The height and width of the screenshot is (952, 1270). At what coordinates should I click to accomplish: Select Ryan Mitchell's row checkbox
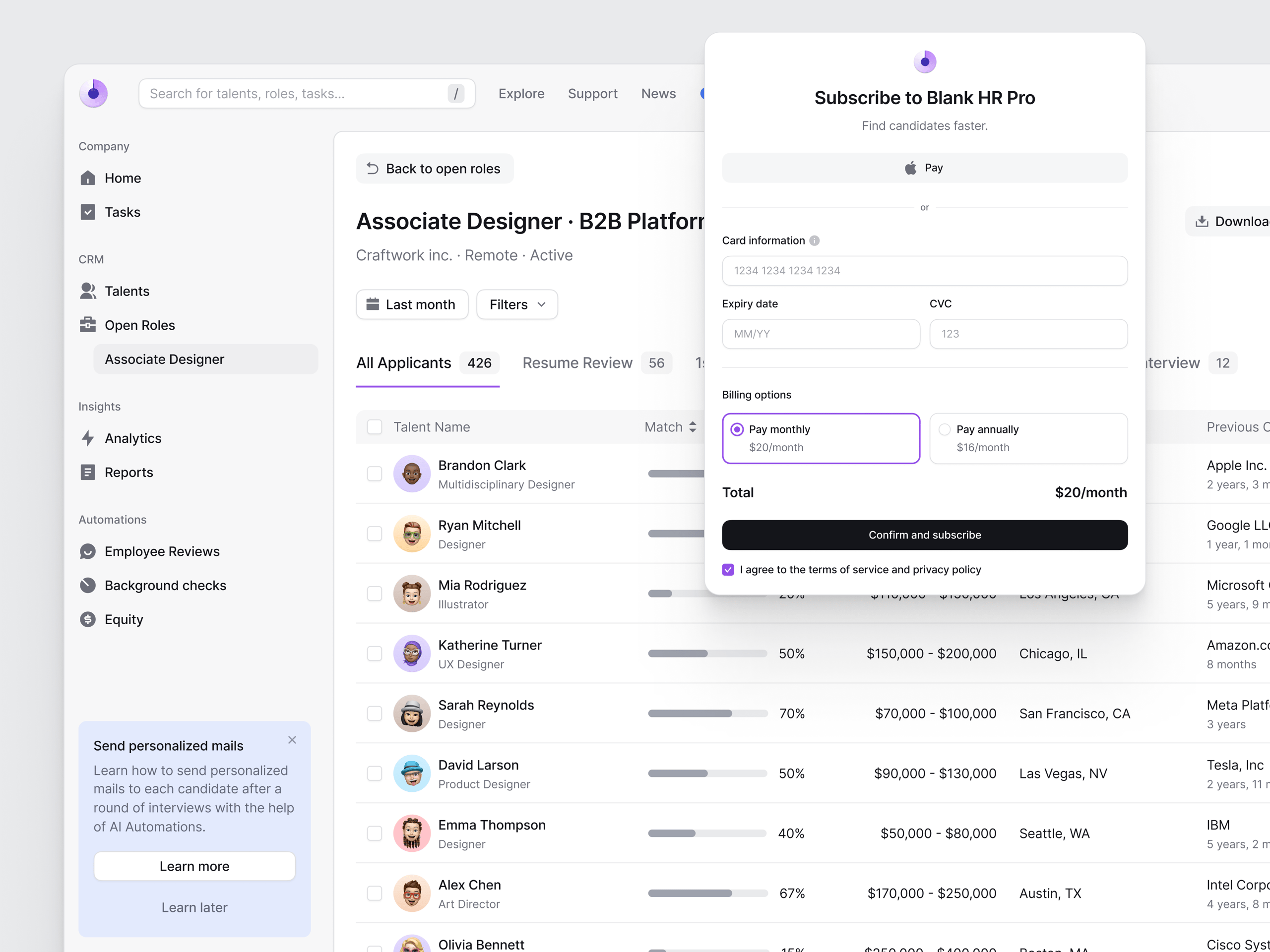[x=375, y=534]
